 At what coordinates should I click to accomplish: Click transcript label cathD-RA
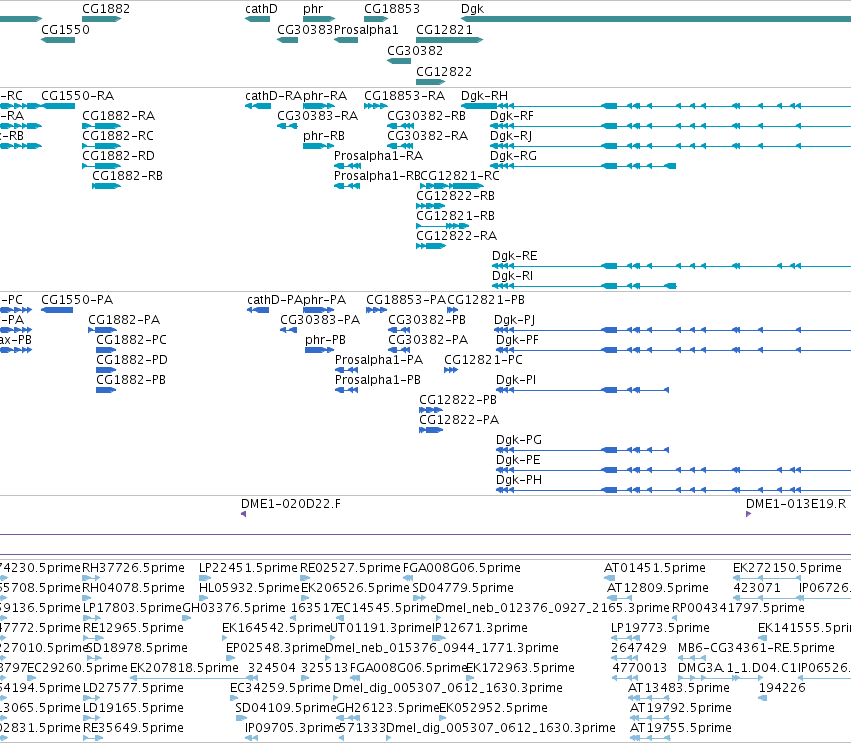point(273,96)
